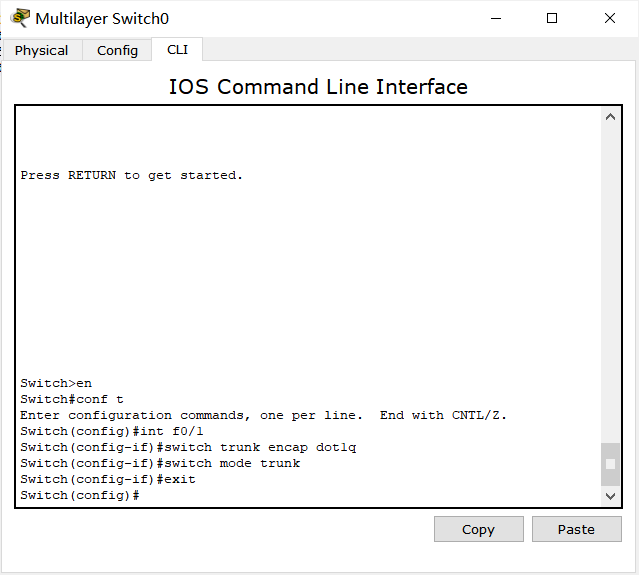Click the terminal scrollbar down arrow
Screen dimensions: 639x575
pyautogui.click(x=611, y=496)
